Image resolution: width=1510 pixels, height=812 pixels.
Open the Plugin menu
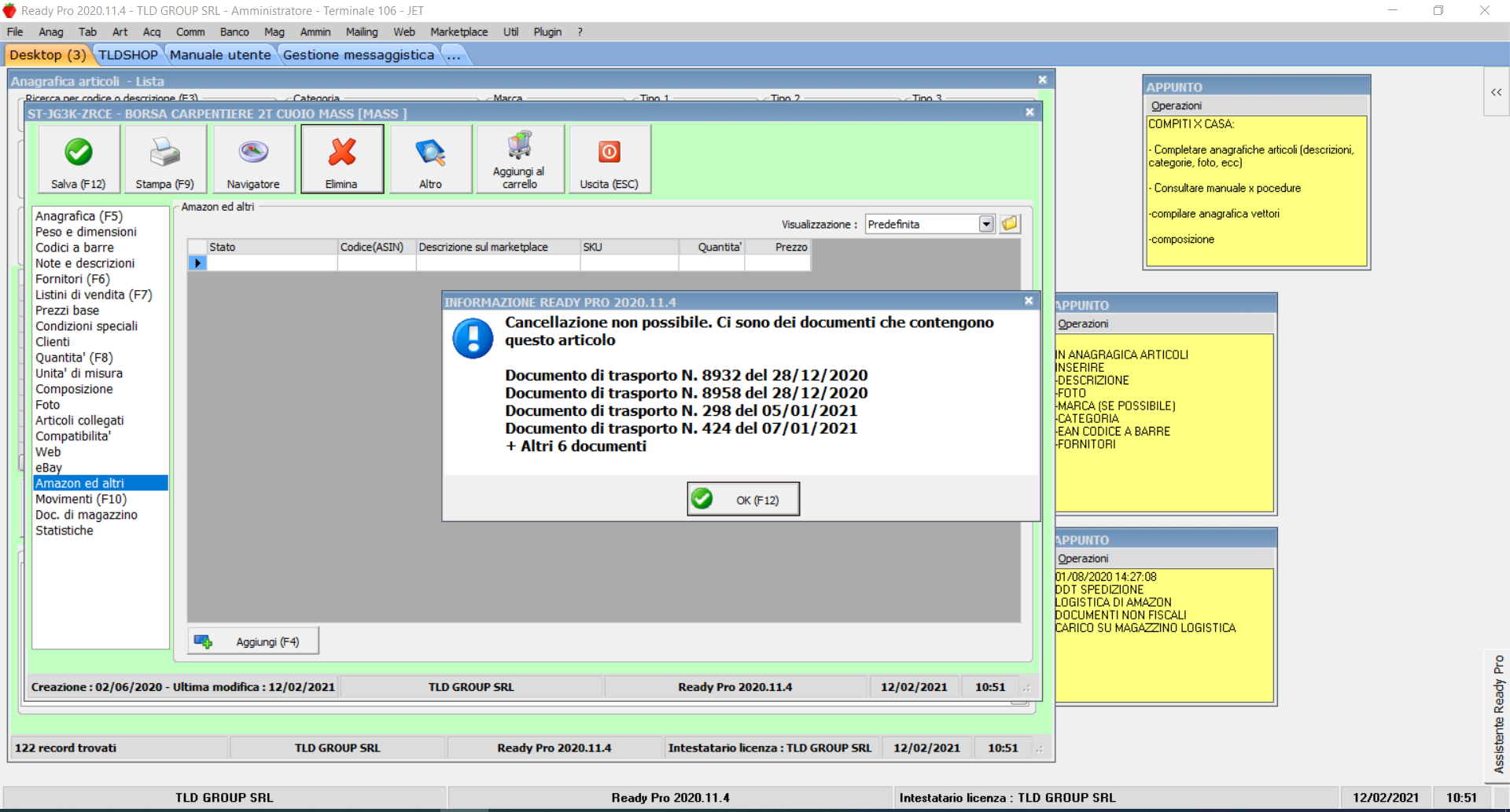tap(547, 32)
